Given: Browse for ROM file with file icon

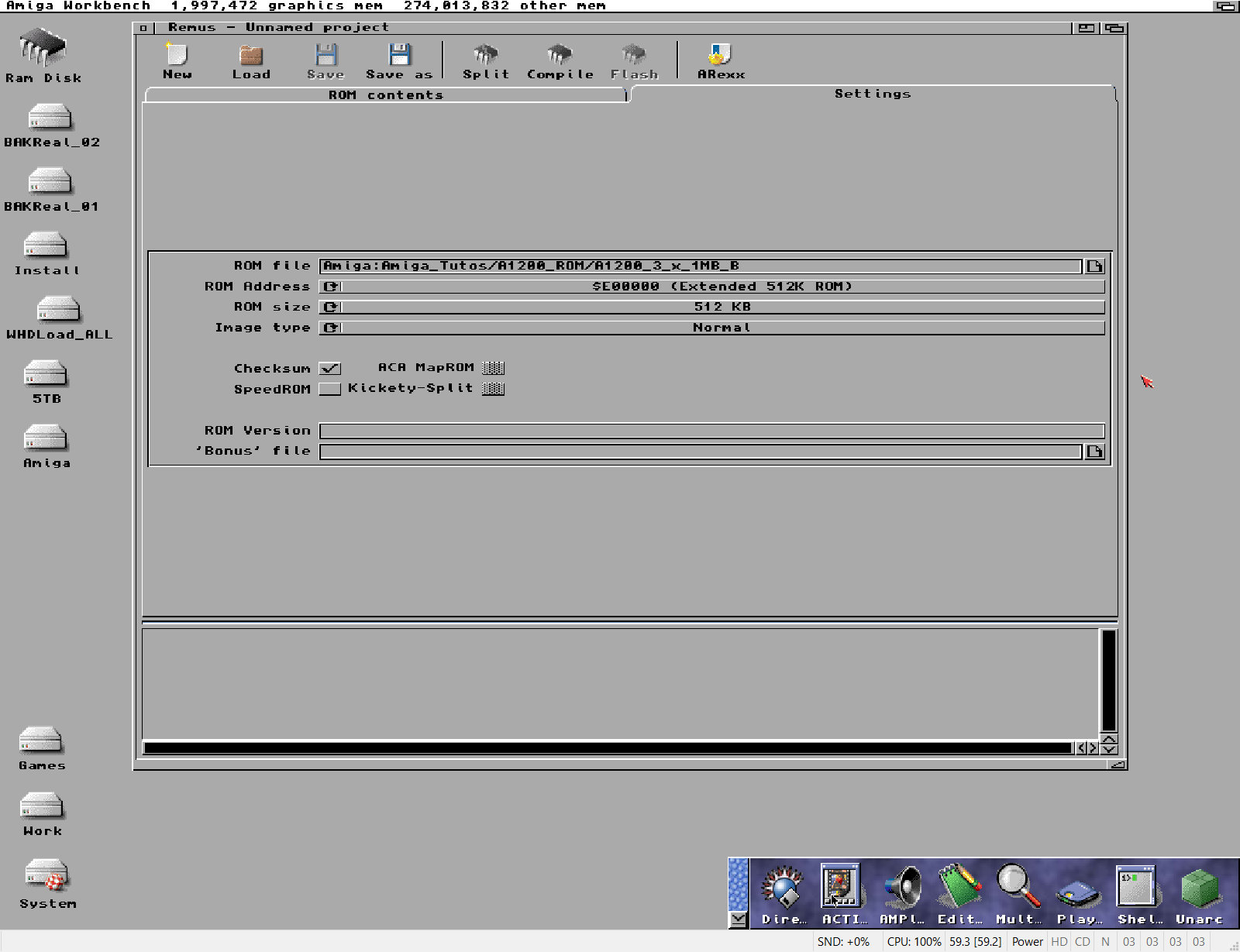Looking at the screenshot, I should pyautogui.click(x=1094, y=266).
